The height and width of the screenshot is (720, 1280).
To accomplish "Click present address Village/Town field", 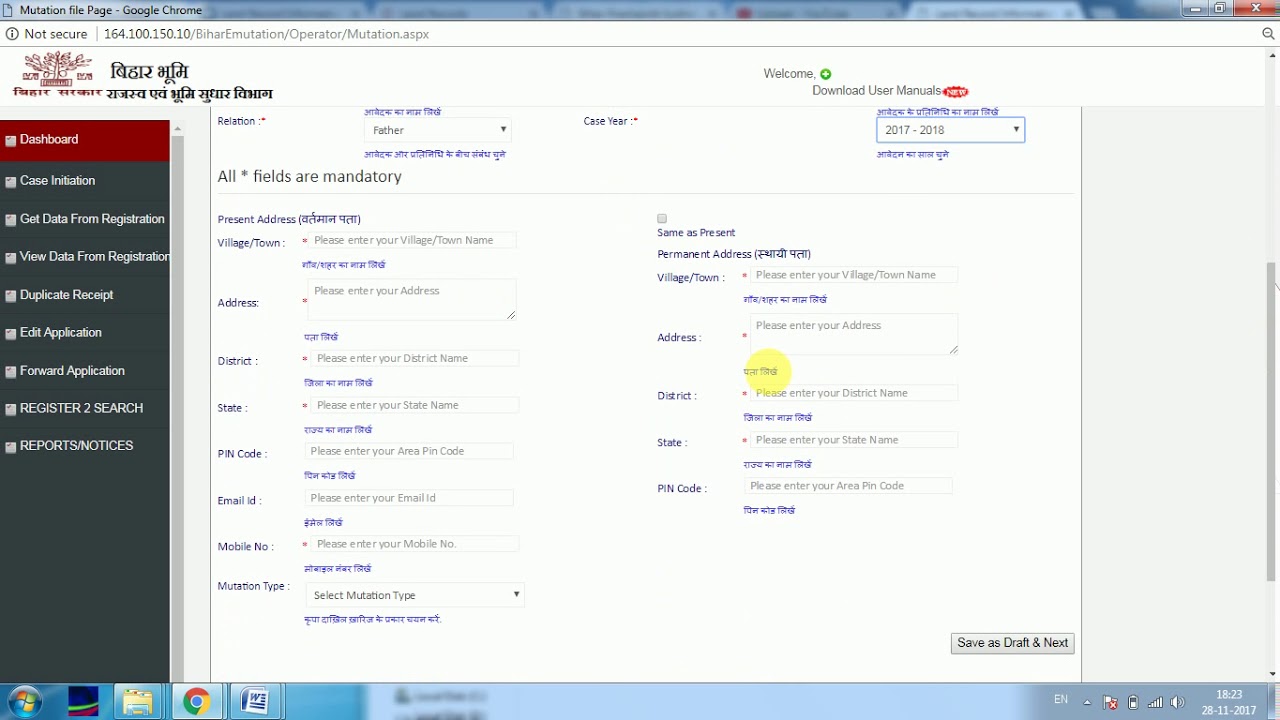I will [412, 240].
